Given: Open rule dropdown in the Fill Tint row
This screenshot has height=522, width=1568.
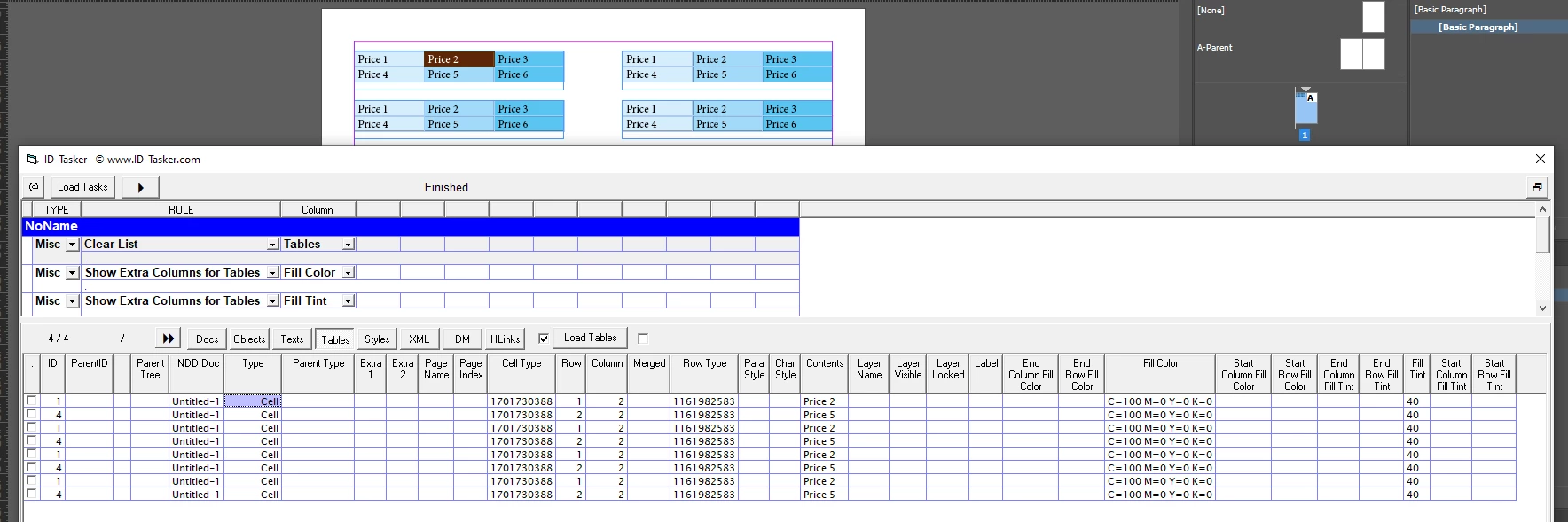Looking at the screenshot, I should click(273, 301).
